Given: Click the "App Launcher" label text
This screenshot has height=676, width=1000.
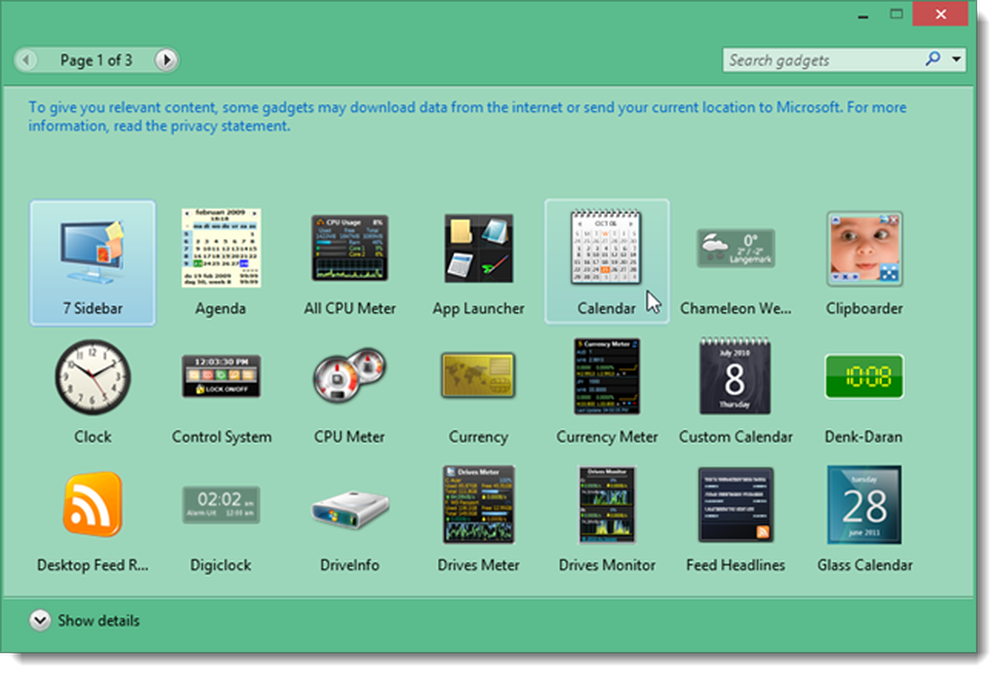Looking at the screenshot, I should 478,309.
